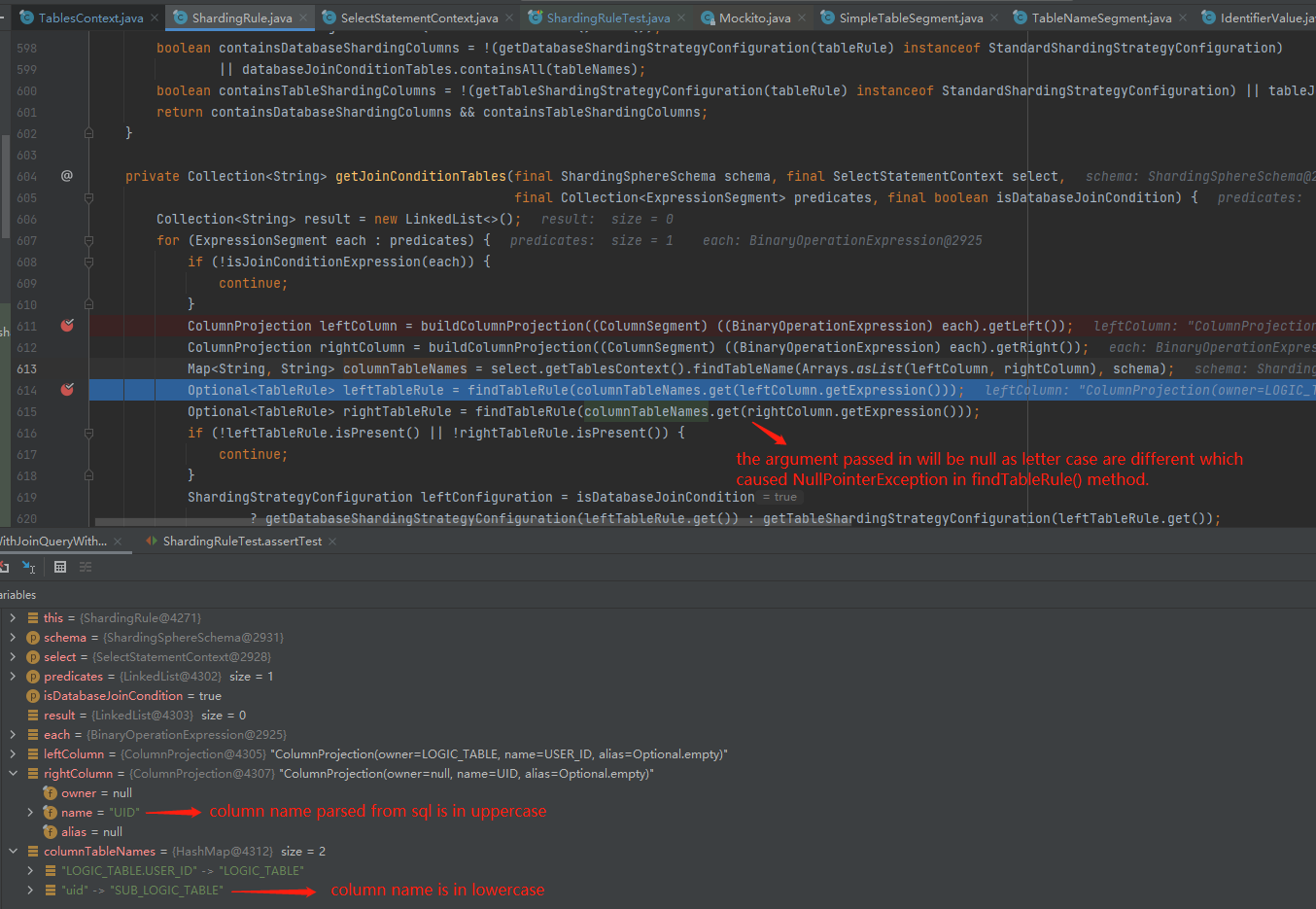The width and height of the screenshot is (1316, 909).
Task: Toggle the breakpoint on line 614
Action: (x=67, y=390)
